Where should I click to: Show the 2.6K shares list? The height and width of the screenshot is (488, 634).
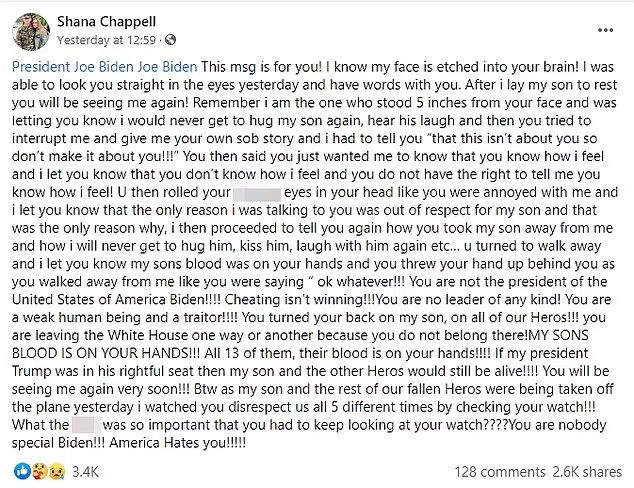584,470
